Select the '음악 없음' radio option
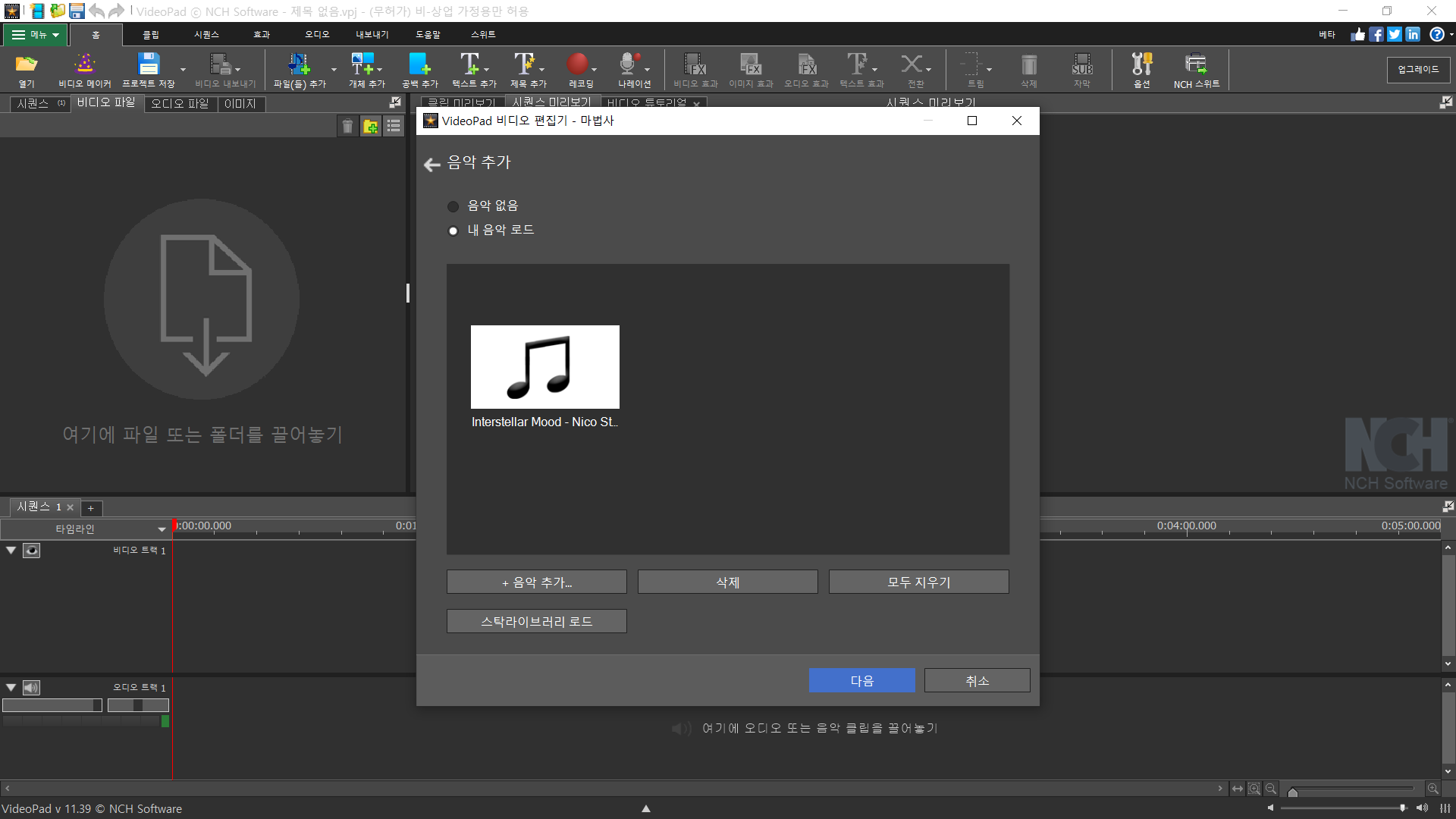Image resolution: width=1456 pixels, height=819 pixels. (x=453, y=206)
